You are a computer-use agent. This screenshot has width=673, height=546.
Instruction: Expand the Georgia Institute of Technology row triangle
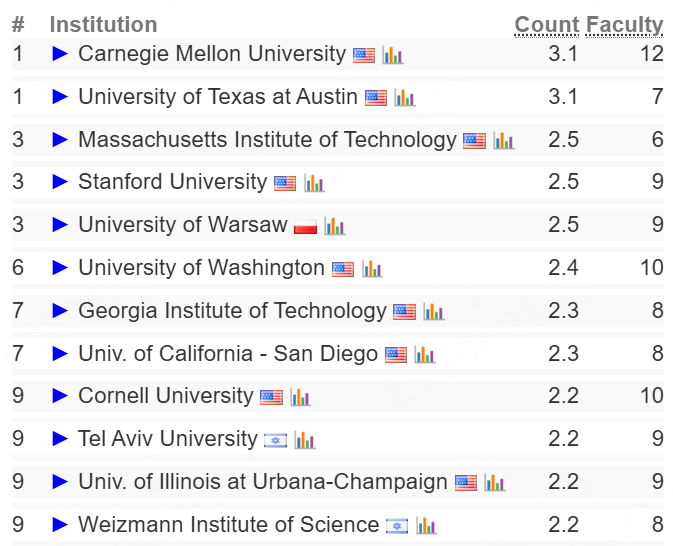point(60,311)
